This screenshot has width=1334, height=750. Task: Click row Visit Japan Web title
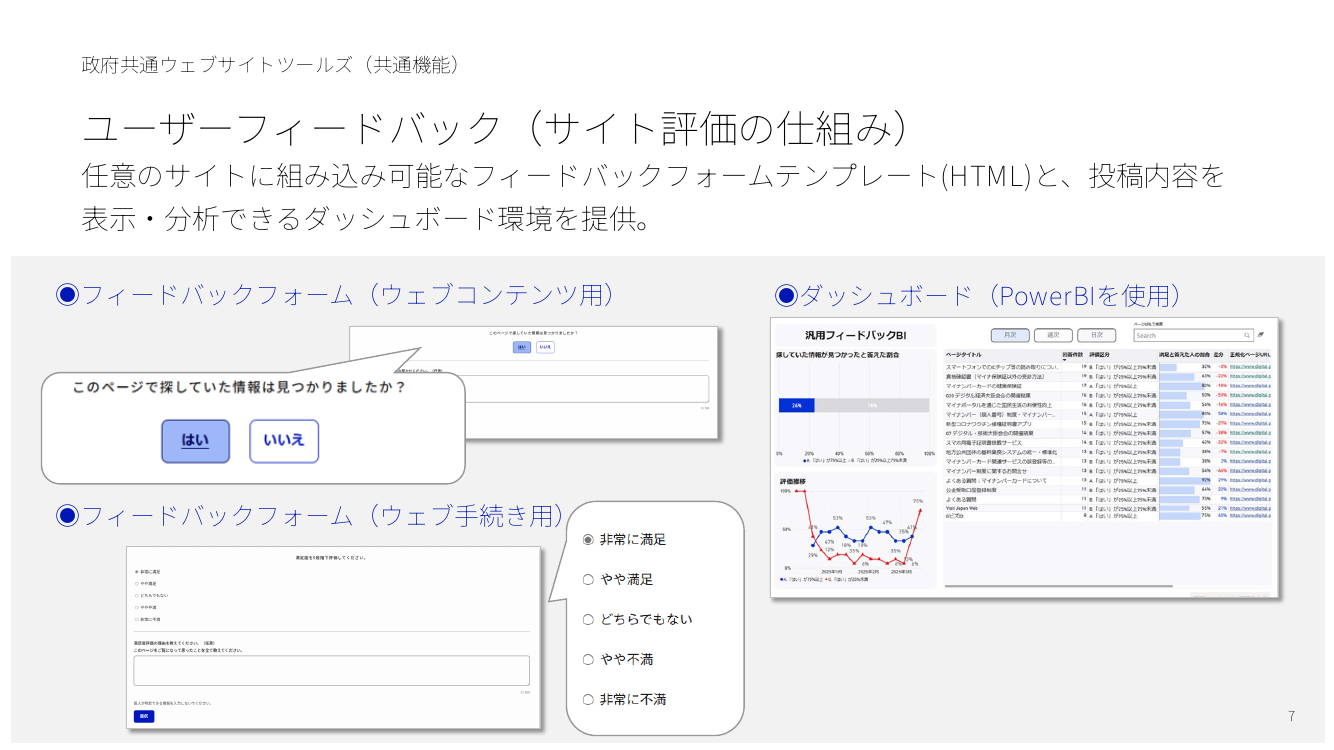pyautogui.click(x=962, y=508)
